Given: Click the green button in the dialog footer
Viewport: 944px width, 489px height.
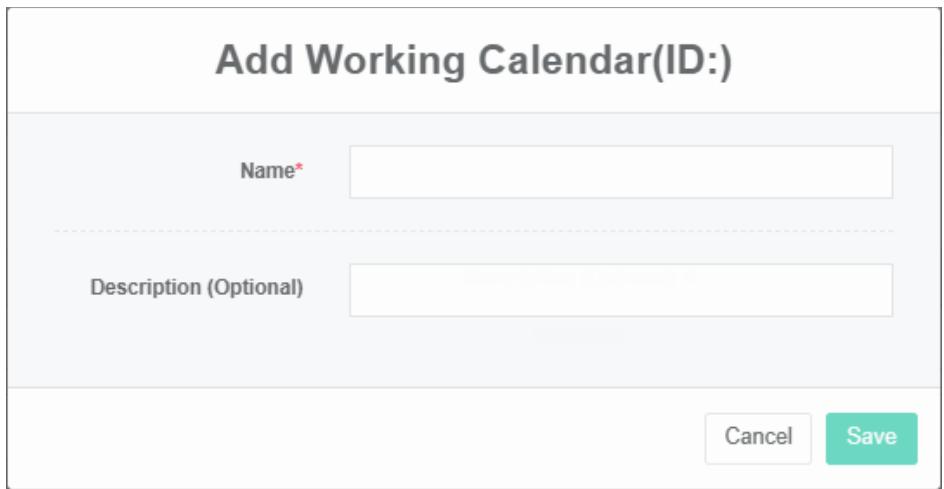Looking at the screenshot, I should click(x=871, y=438).
